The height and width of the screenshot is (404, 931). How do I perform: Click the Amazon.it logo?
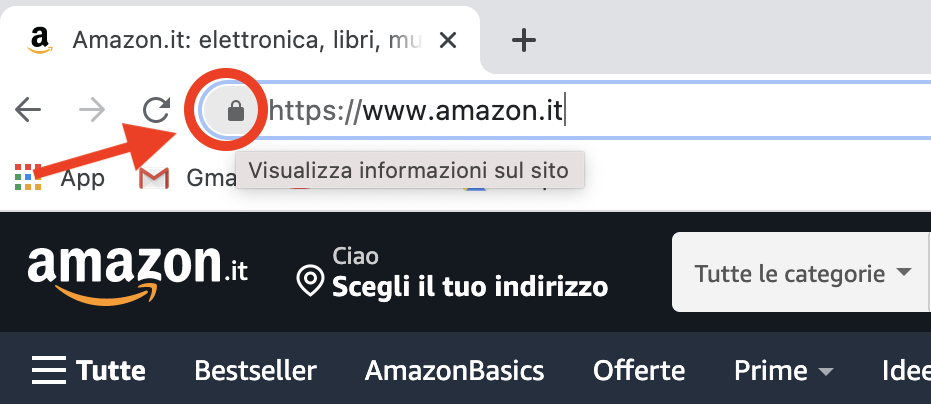(138, 272)
